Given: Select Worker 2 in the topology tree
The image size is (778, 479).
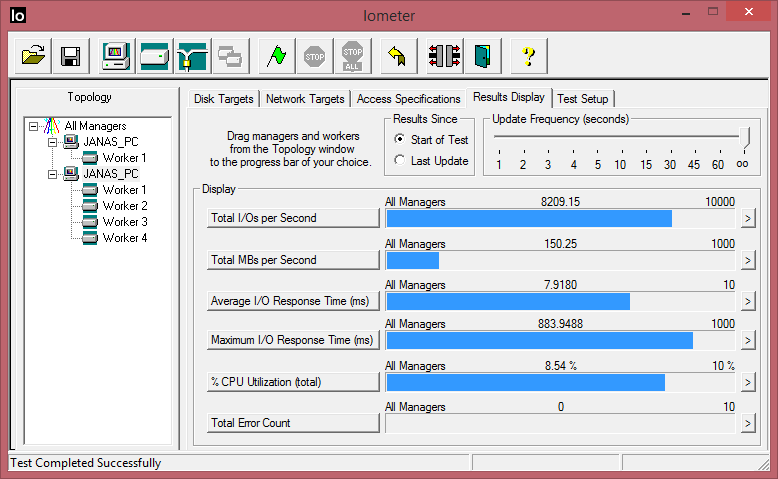Looking at the screenshot, I should pyautogui.click(x=125, y=205).
